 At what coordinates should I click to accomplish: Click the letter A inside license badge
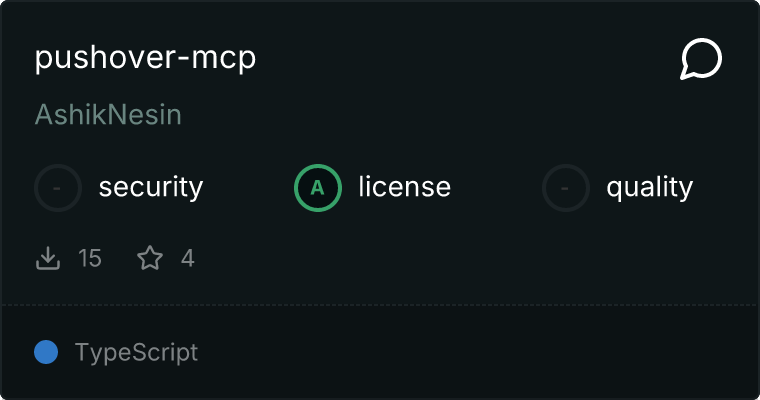pyautogui.click(x=317, y=188)
